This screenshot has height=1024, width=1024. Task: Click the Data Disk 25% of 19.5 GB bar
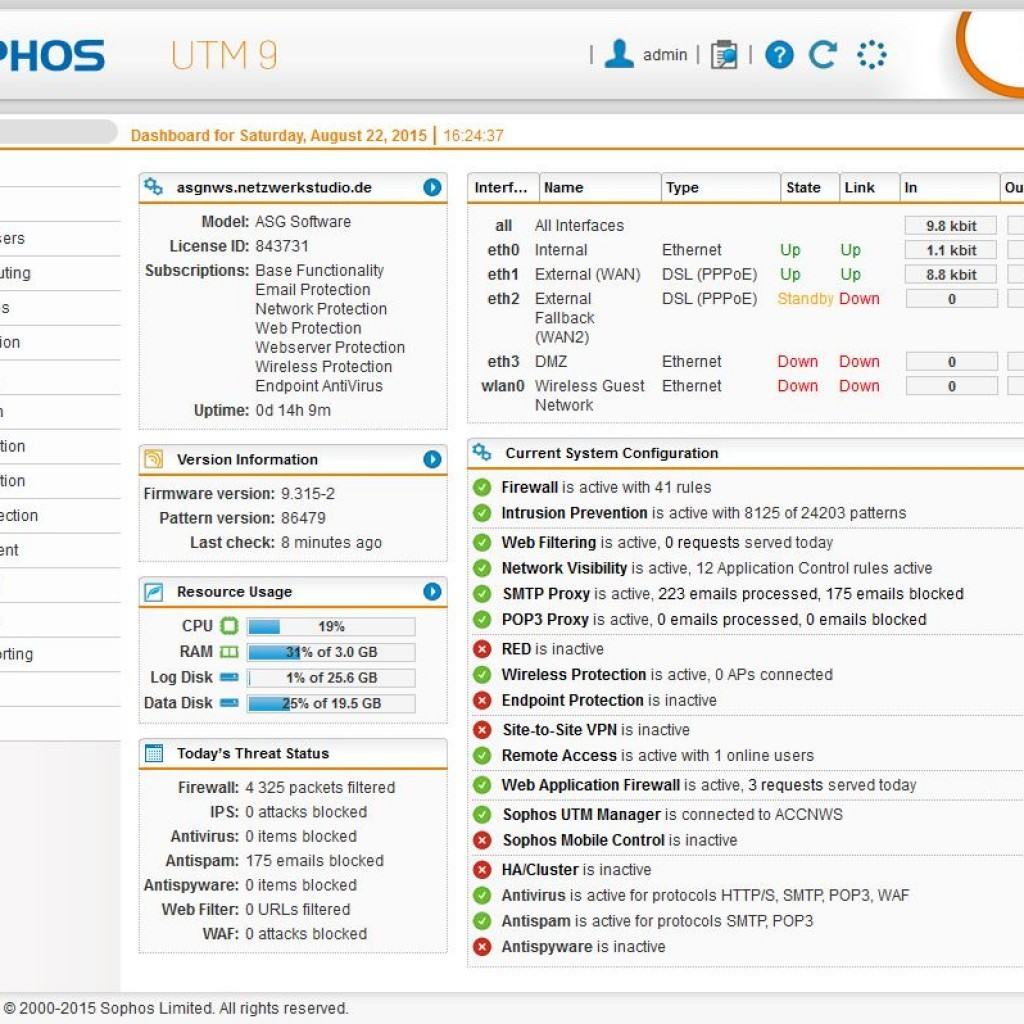click(331, 703)
